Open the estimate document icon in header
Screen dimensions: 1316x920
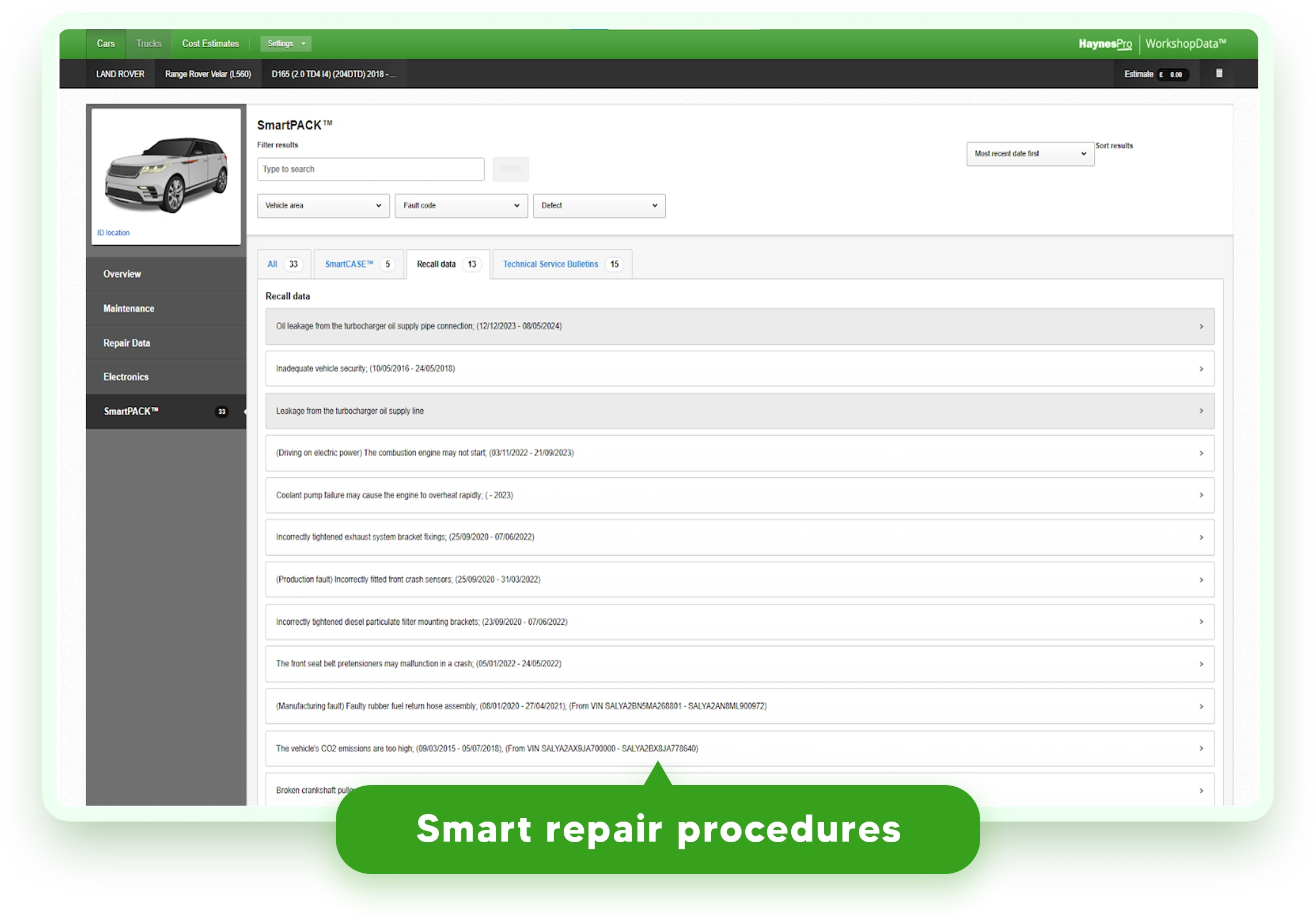point(1219,74)
